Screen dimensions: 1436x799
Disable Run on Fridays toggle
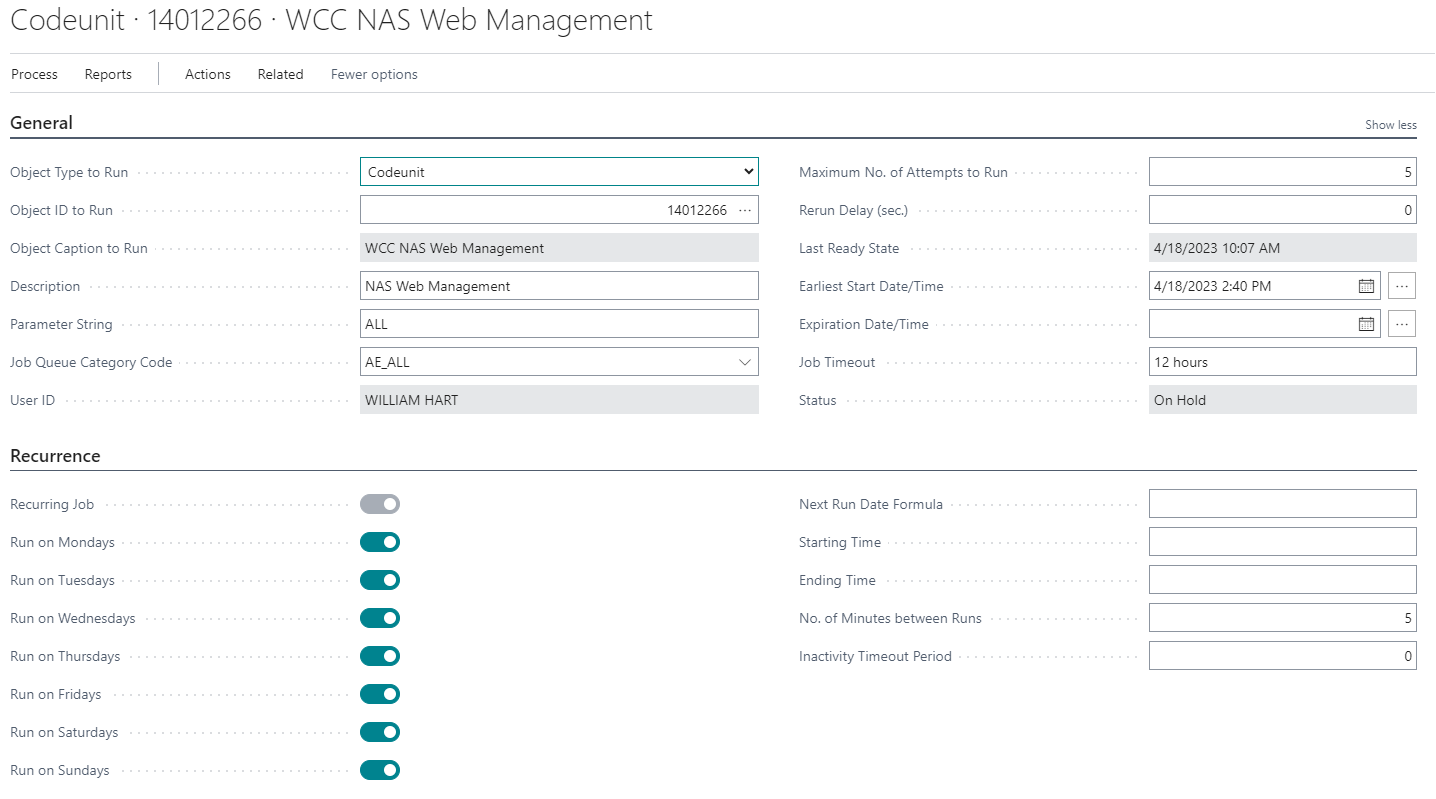380,694
